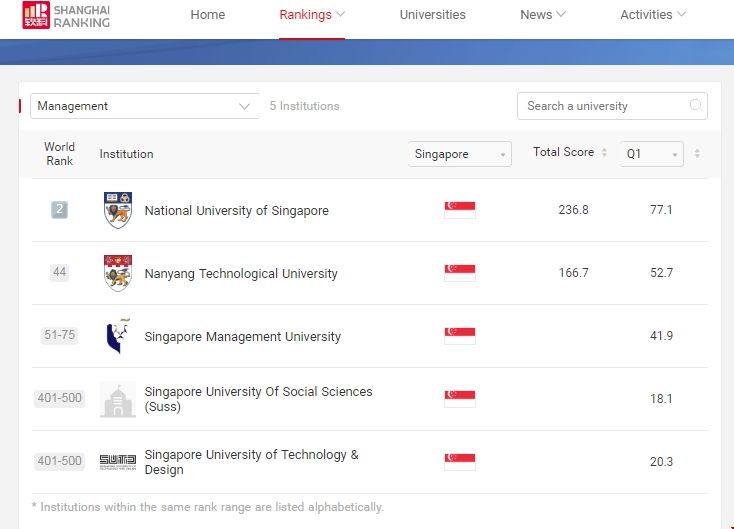Click the Singapore Management University logo
Image resolution: width=734 pixels, height=529 pixels.
point(117,336)
